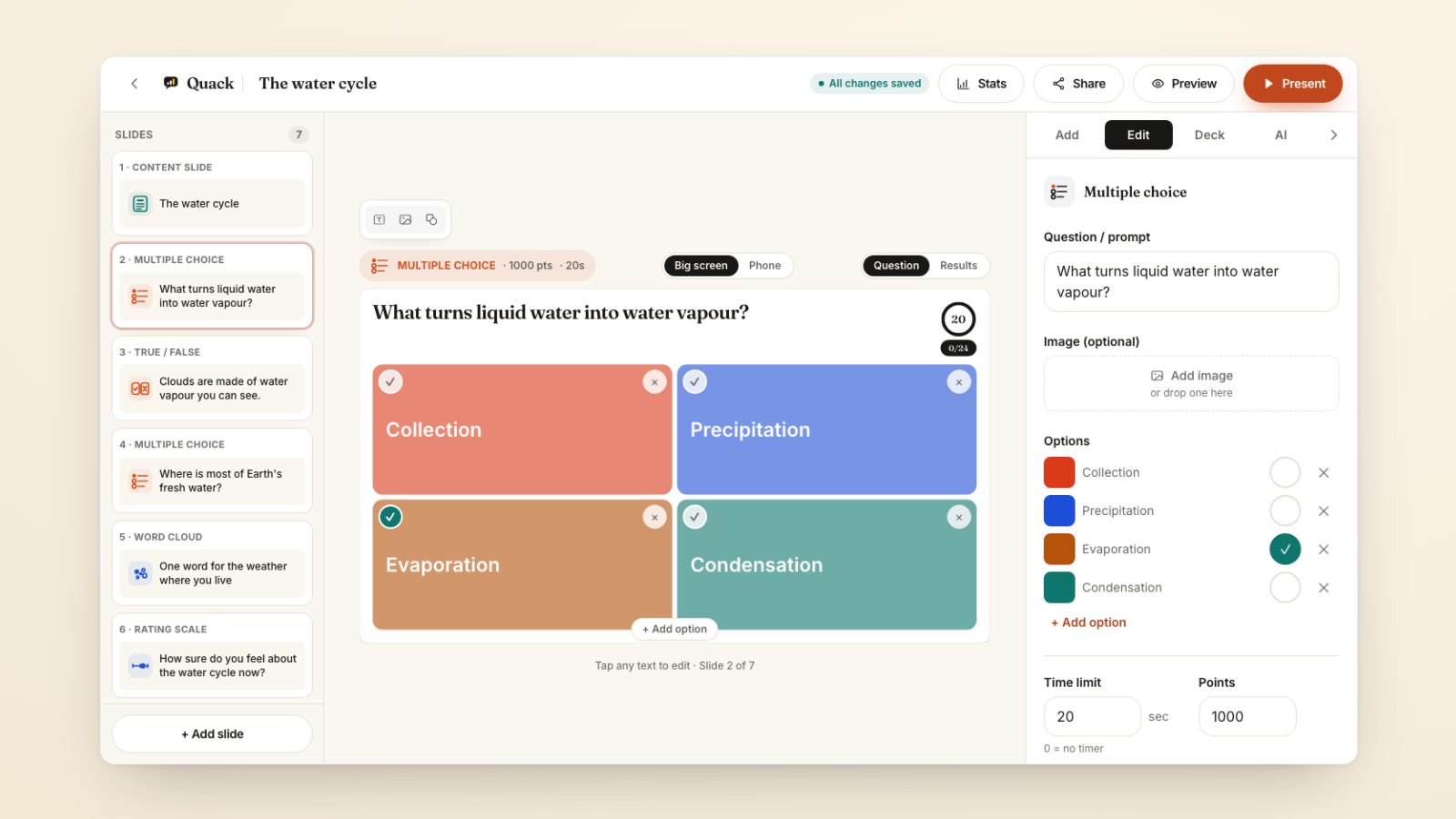The height and width of the screenshot is (819, 1456).
Task: Delete Collection option in Options list
Action: tap(1324, 472)
